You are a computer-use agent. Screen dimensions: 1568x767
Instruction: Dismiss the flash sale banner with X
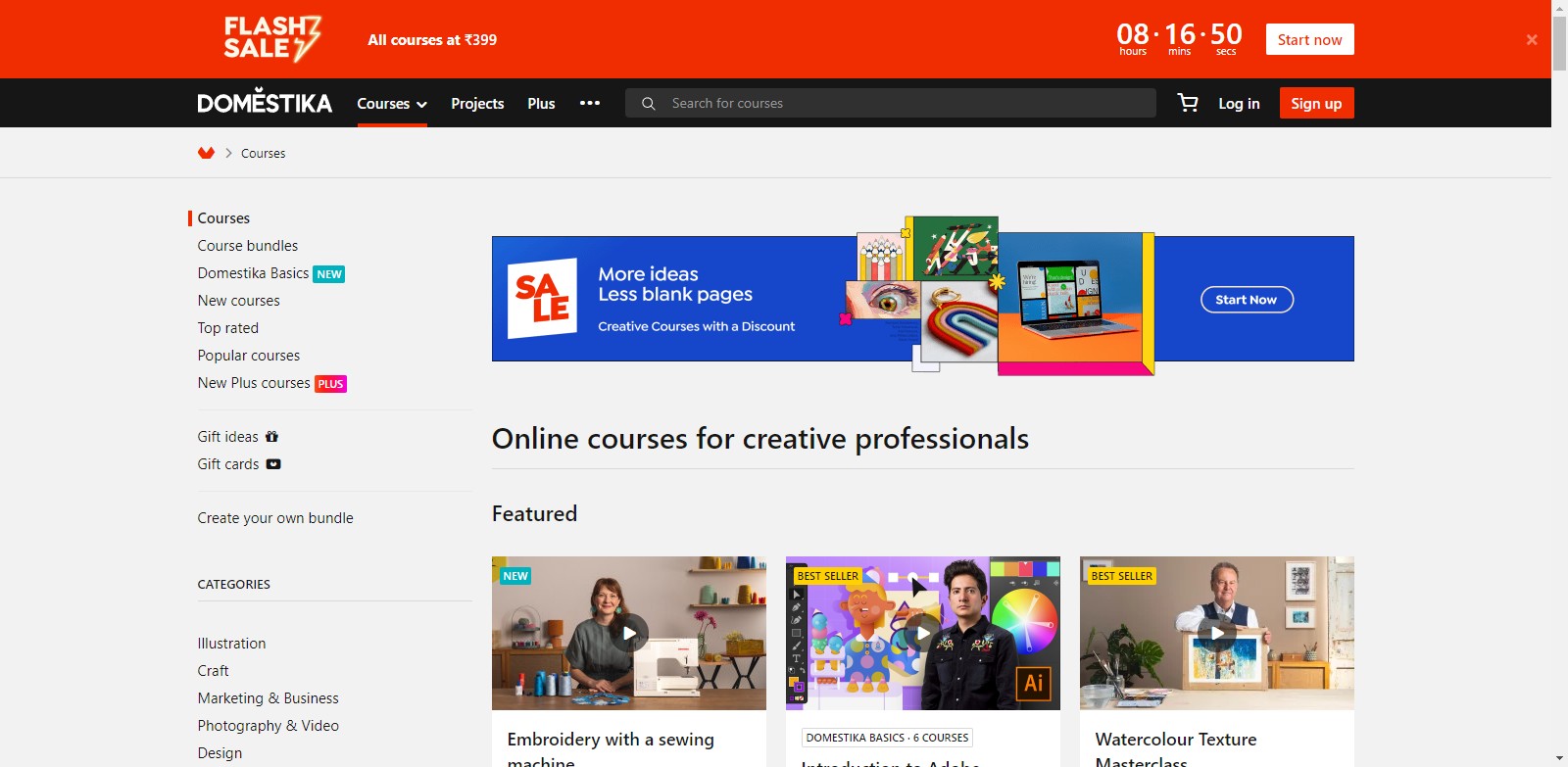click(x=1531, y=40)
